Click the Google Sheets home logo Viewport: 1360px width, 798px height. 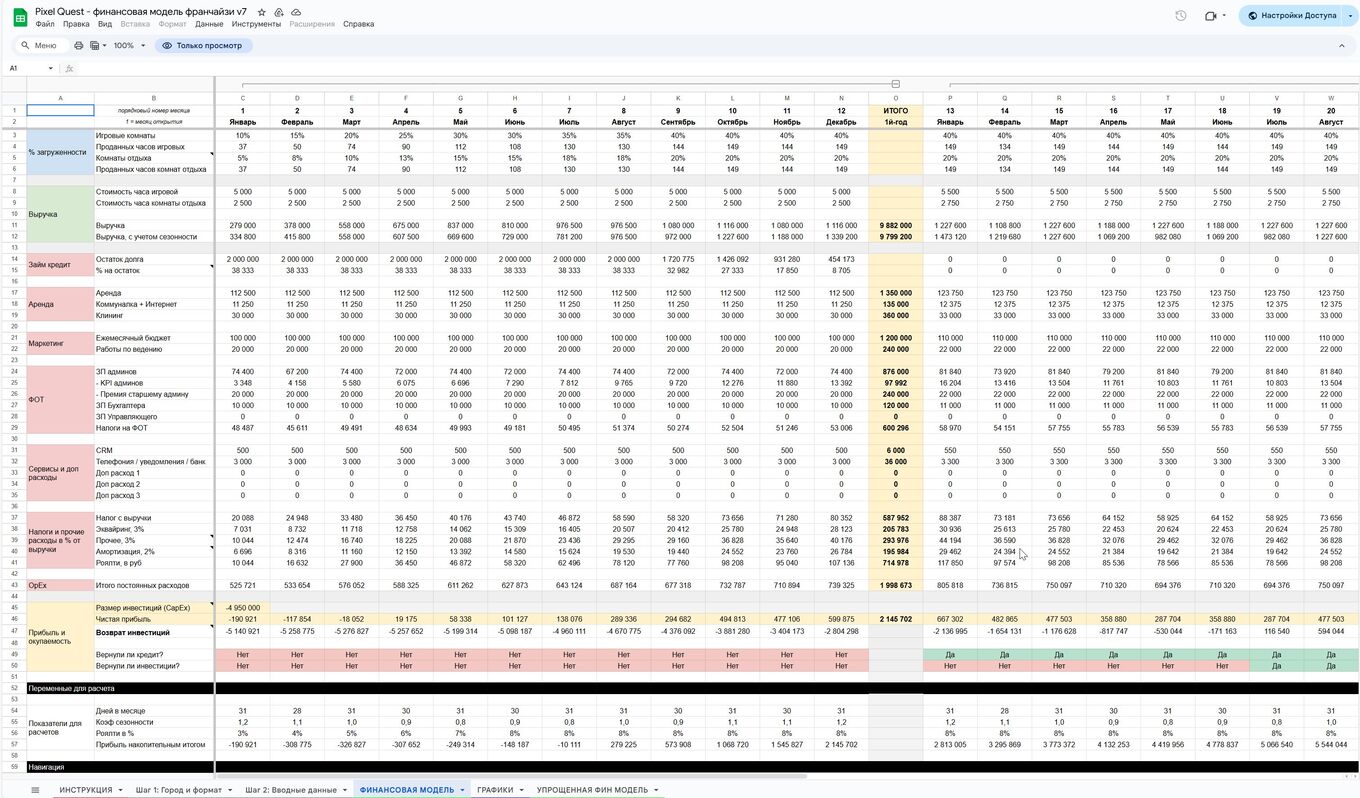(x=20, y=16)
